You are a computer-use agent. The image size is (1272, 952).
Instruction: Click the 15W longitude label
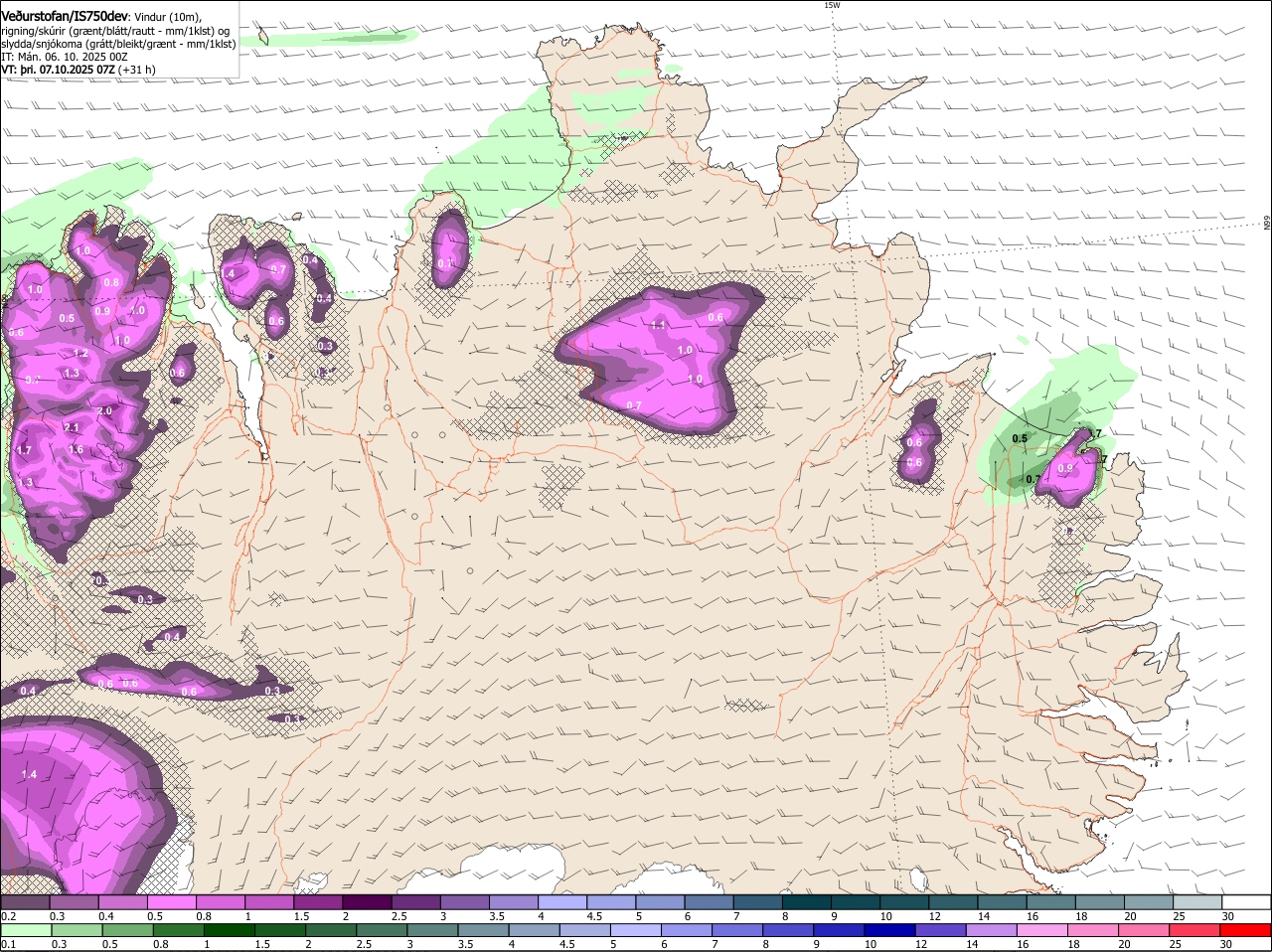click(x=832, y=5)
